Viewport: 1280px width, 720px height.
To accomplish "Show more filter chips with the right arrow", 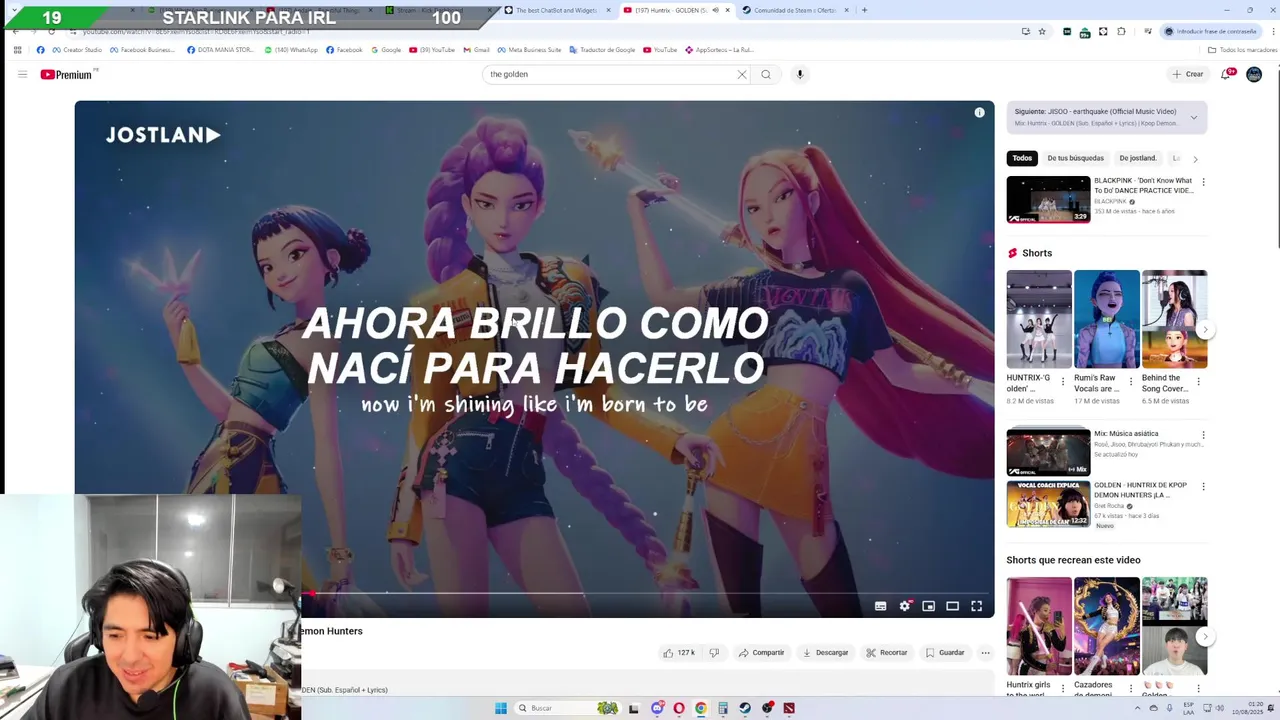I will tap(1195, 158).
